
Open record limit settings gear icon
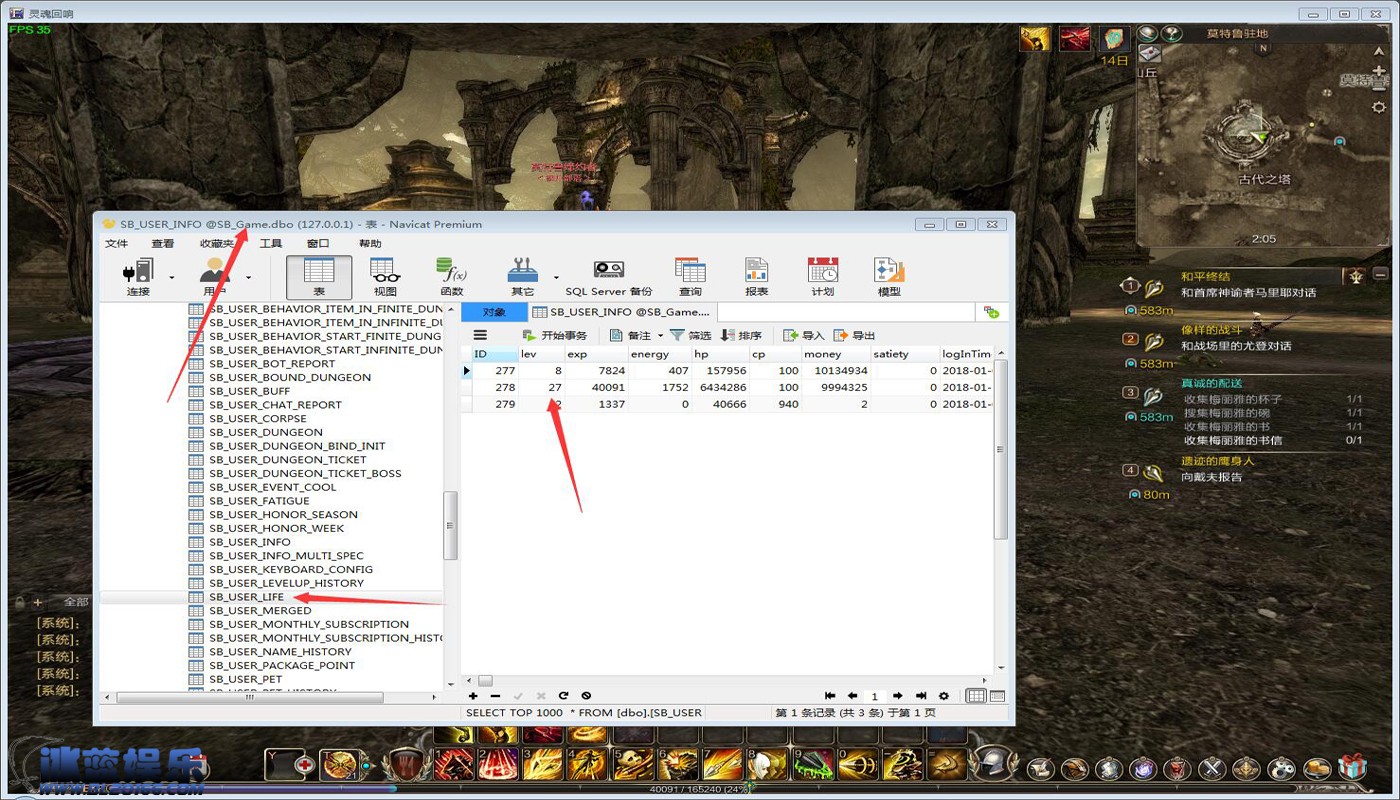[x=944, y=696]
